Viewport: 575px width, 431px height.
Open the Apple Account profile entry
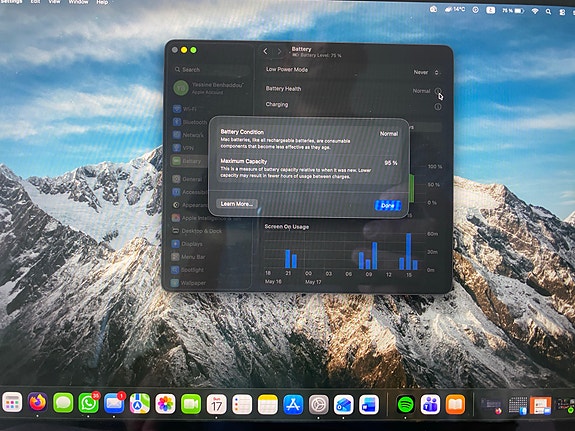[x=211, y=88]
